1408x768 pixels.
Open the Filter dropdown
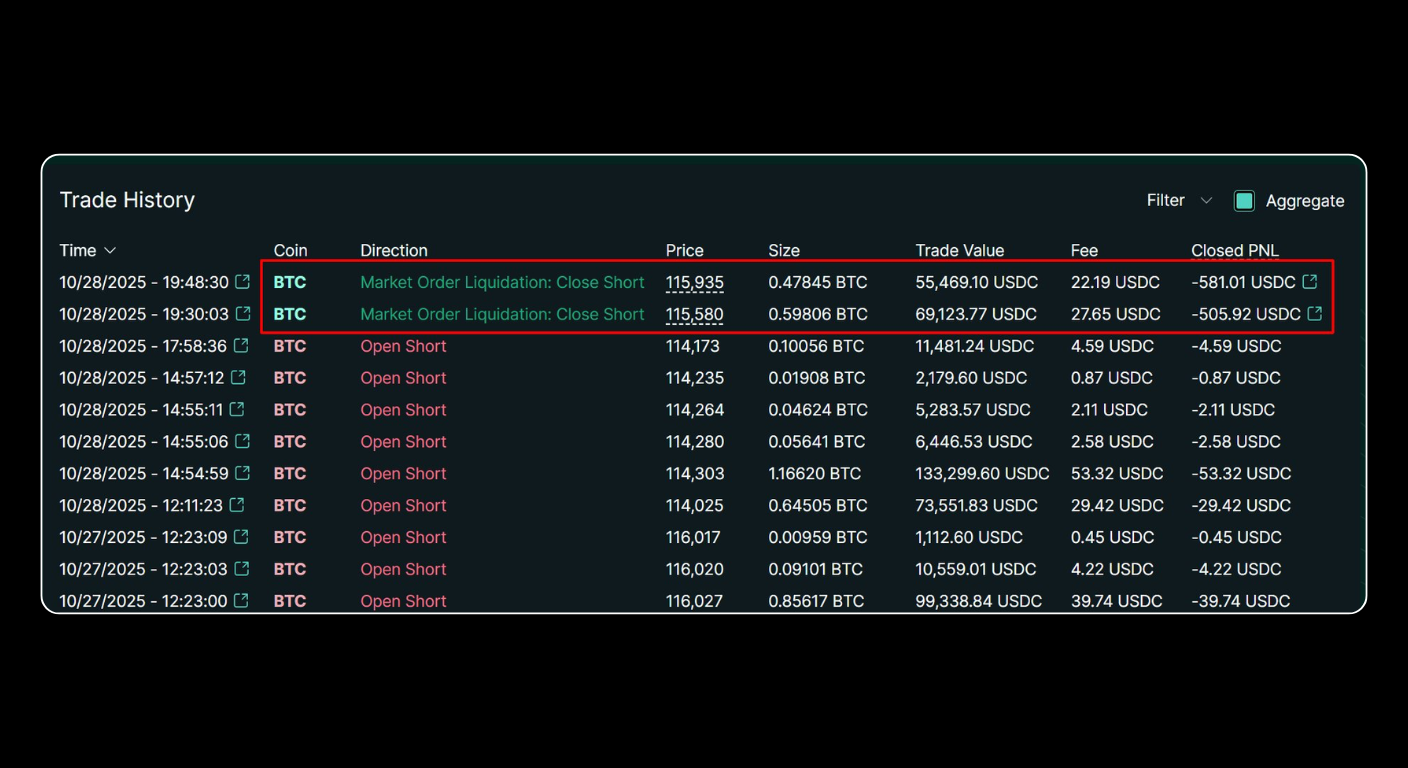coord(1178,200)
